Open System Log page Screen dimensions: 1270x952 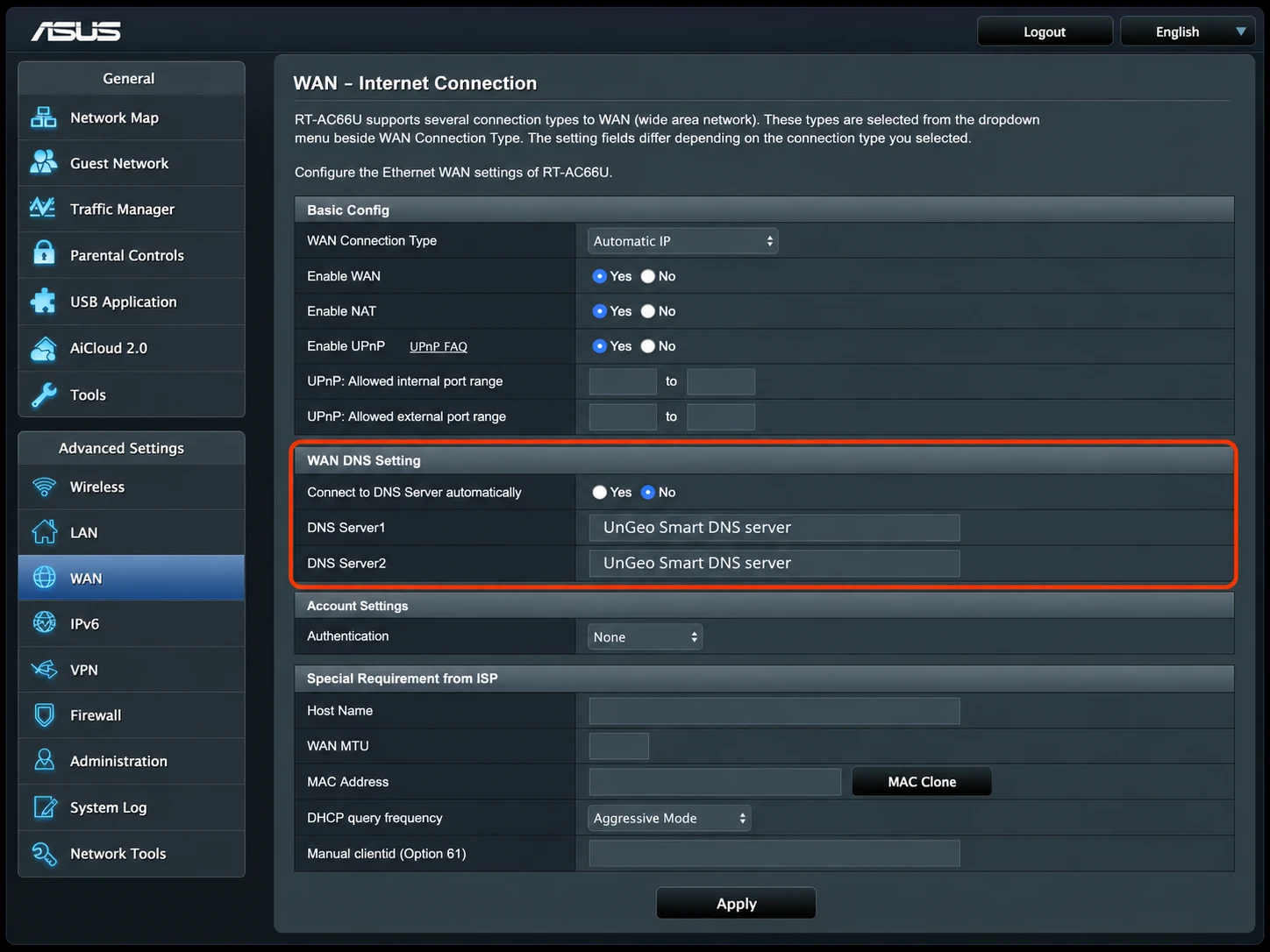coord(132,807)
